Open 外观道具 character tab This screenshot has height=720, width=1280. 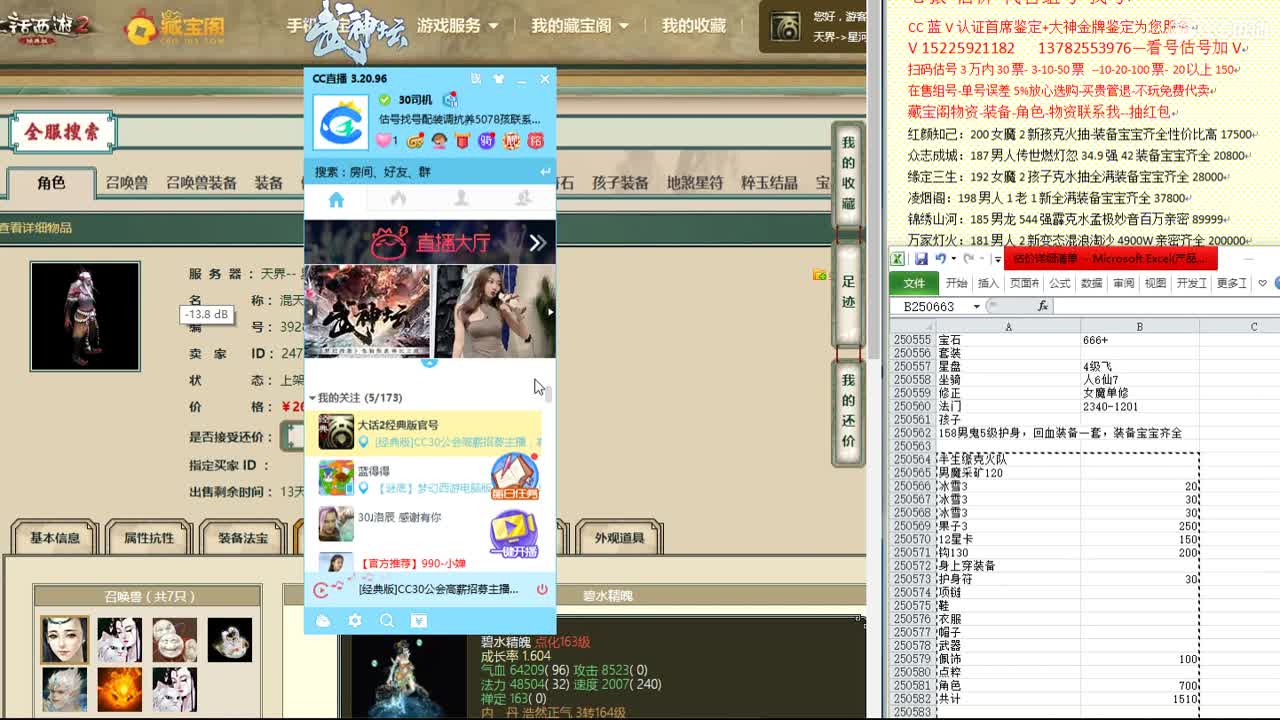click(619, 538)
